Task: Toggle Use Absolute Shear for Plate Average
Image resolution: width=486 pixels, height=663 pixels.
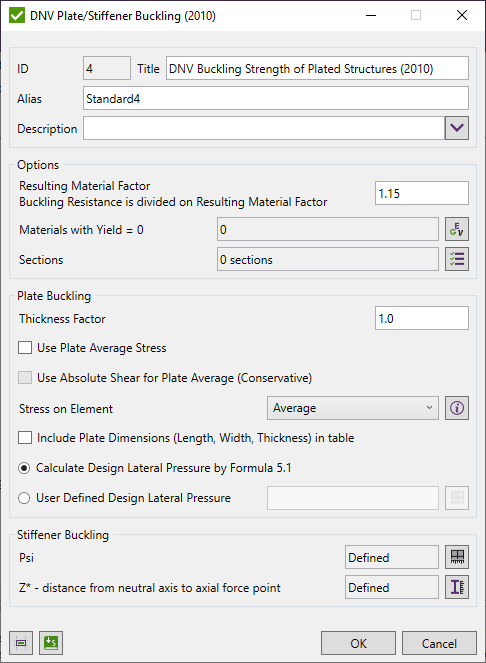Action: tap(25, 378)
